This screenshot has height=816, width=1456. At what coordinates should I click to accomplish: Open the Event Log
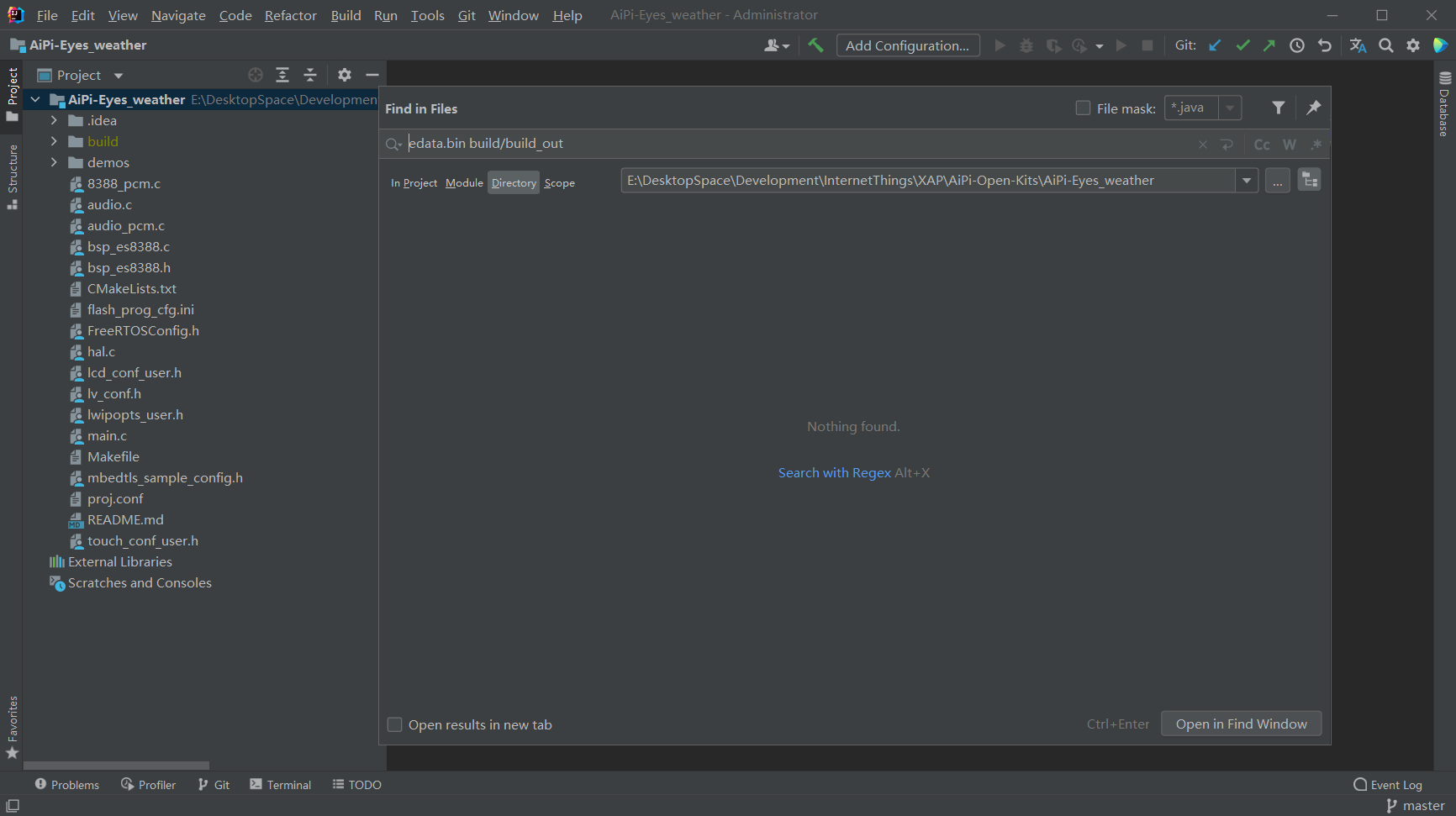1388,784
